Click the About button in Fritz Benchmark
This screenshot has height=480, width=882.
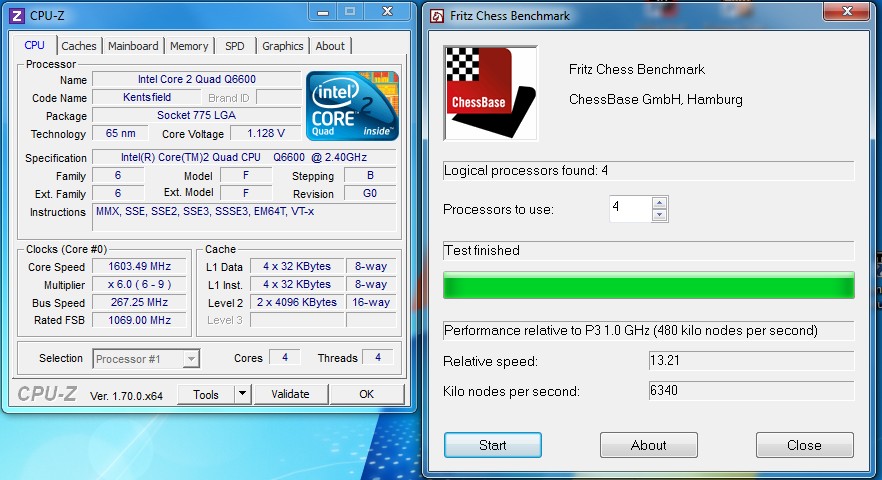(x=649, y=445)
